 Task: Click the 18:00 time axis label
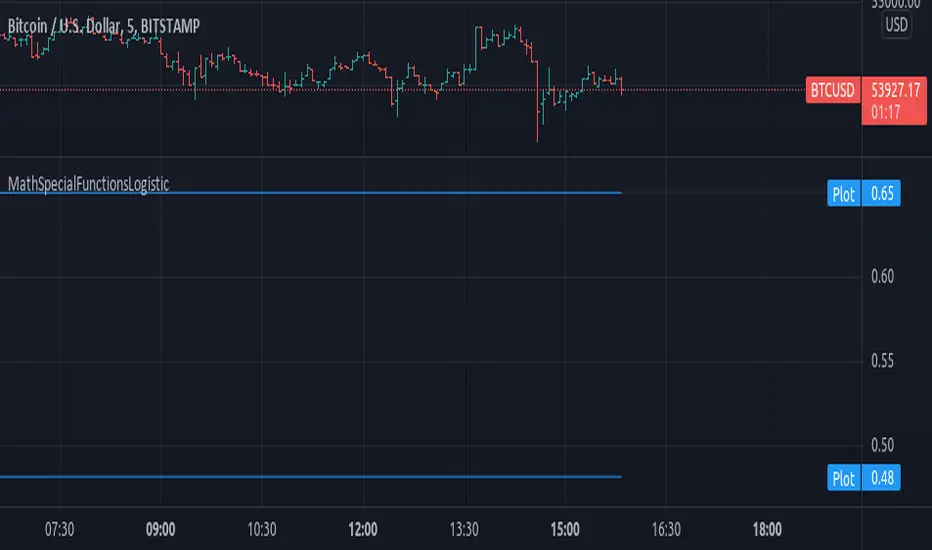pyautogui.click(x=767, y=528)
